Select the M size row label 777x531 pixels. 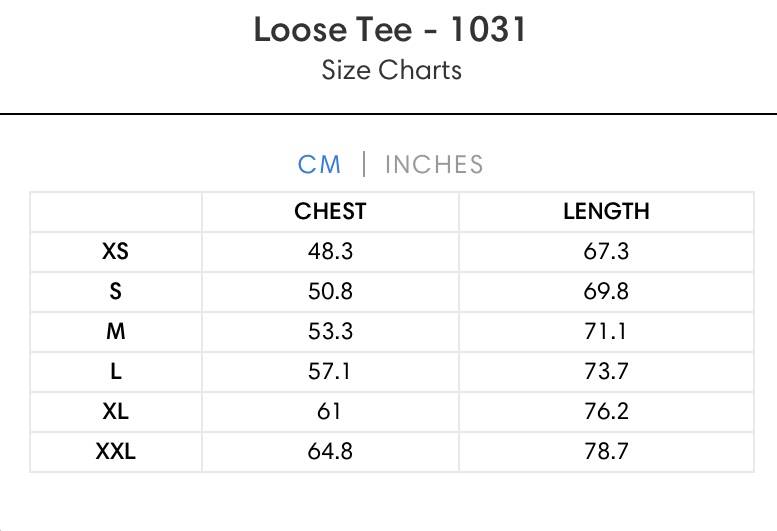tap(115, 331)
